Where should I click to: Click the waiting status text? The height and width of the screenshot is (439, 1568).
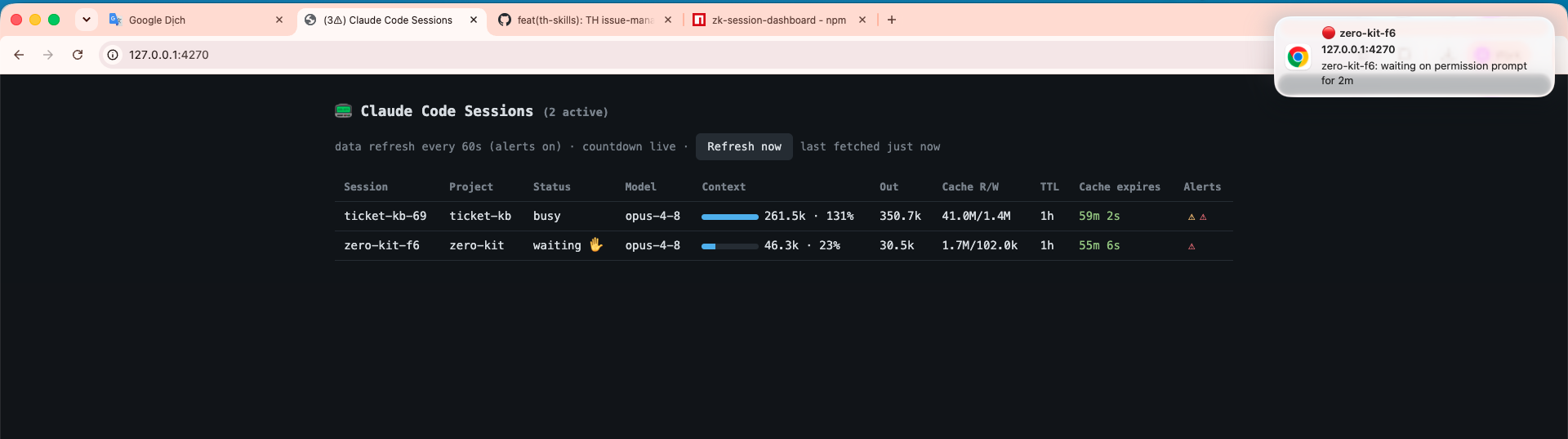[x=557, y=245]
